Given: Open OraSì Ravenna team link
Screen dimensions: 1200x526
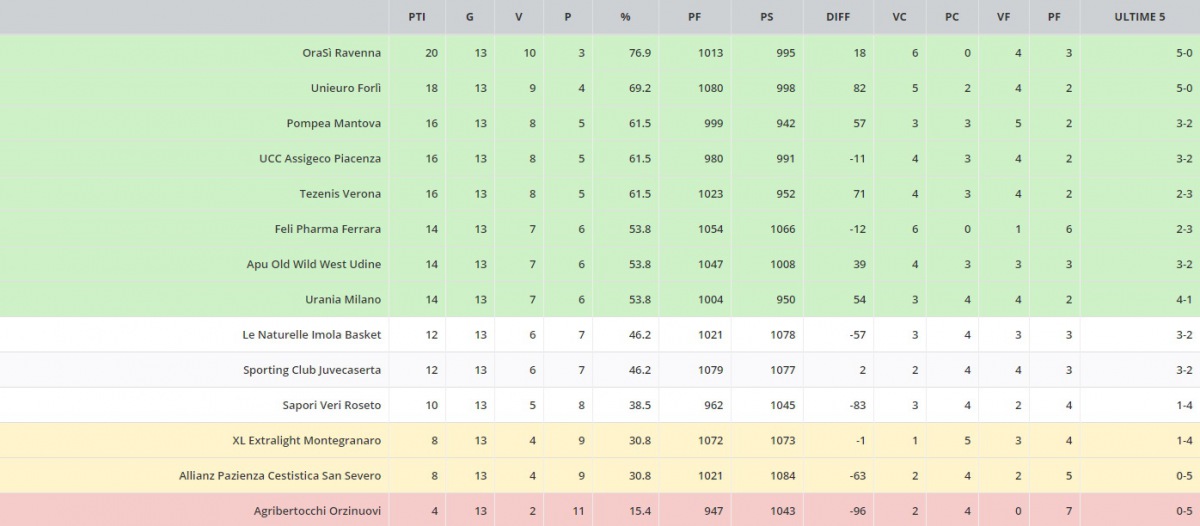Looking at the screenshot, I should (341, 53).
